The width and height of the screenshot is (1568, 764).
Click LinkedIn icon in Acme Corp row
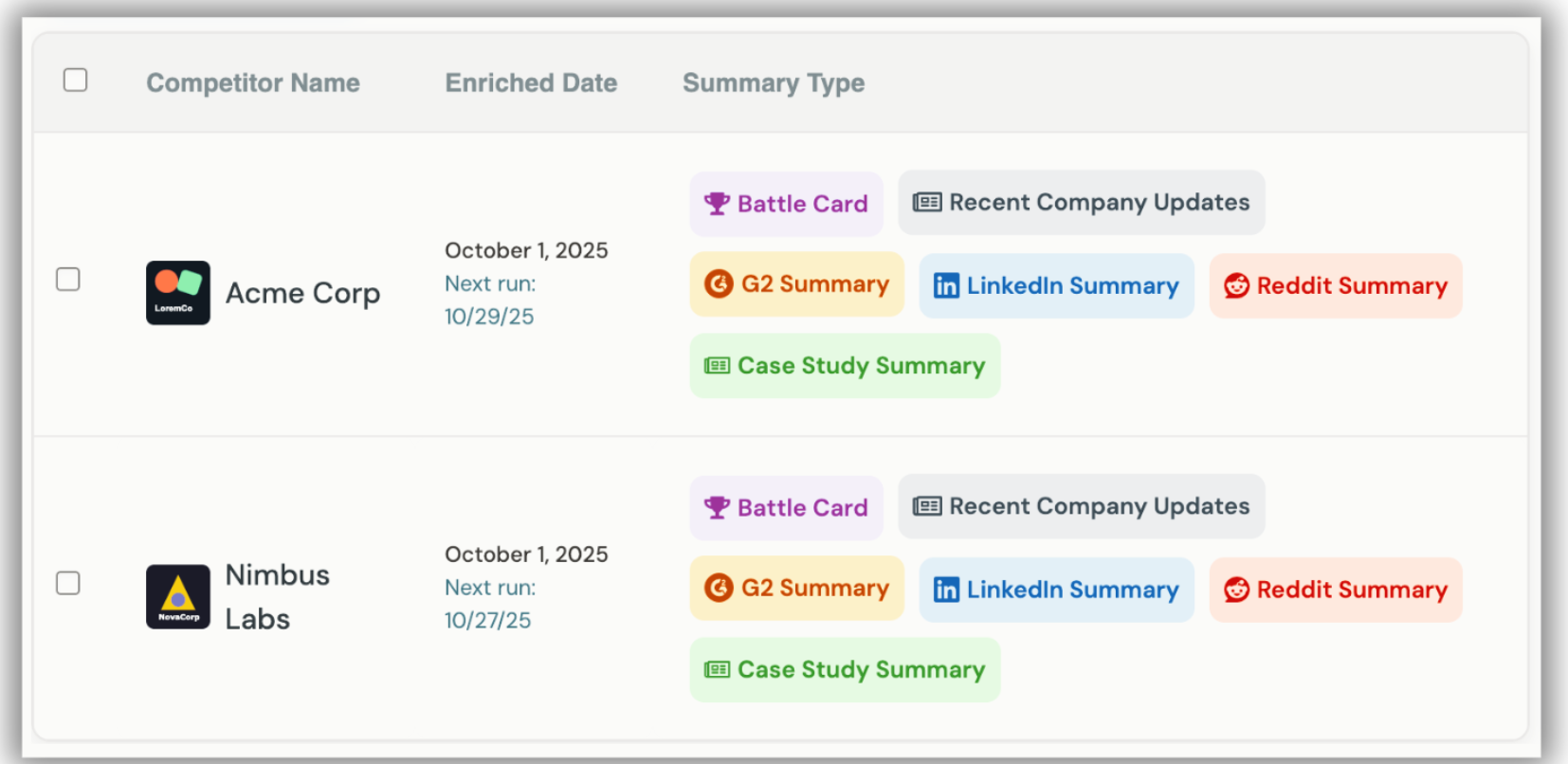(x=946, y=286)
